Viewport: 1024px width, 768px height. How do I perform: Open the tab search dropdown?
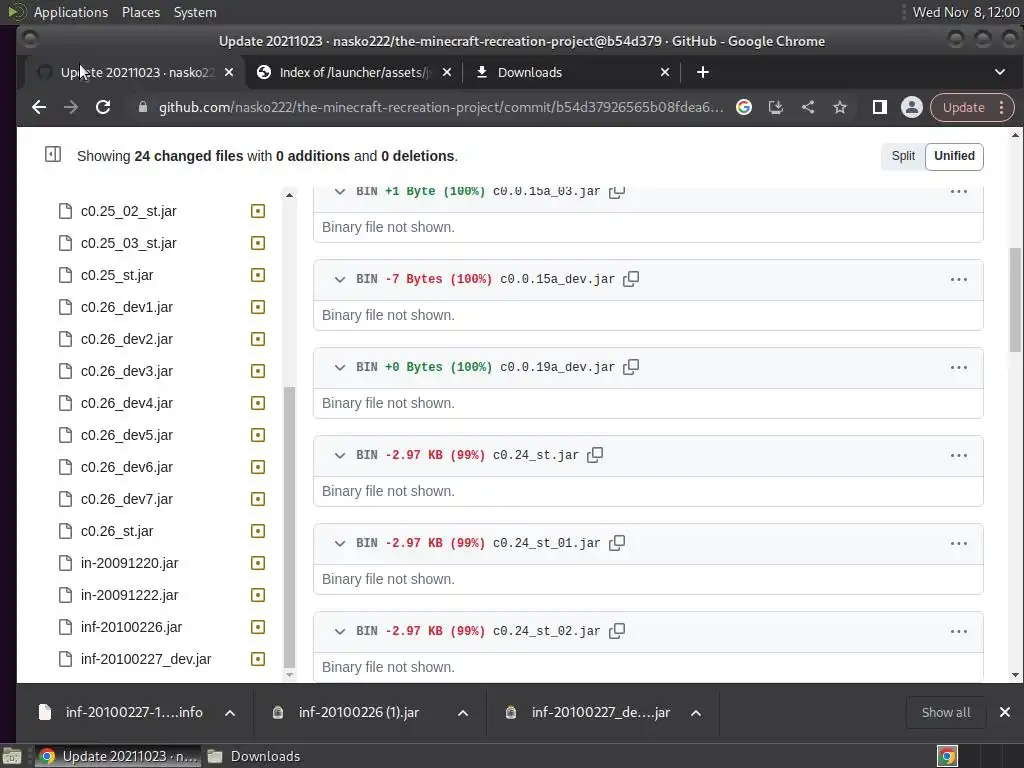pos(1000,72)
